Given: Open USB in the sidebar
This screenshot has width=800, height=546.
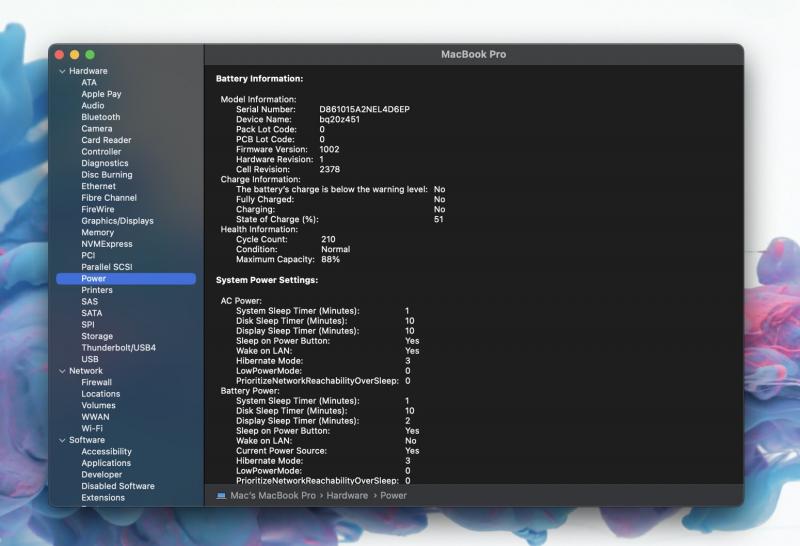Looking at the screenshot, I should (x=90, y=359).
